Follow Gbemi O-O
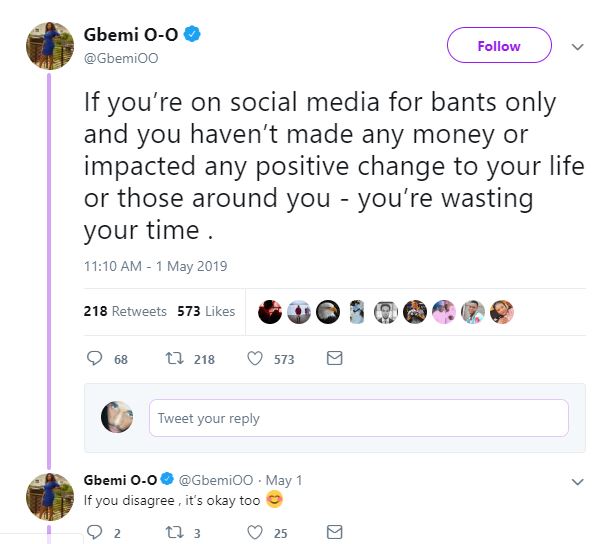Viewport: 606px width, 544px height. [x=498, y=46]
